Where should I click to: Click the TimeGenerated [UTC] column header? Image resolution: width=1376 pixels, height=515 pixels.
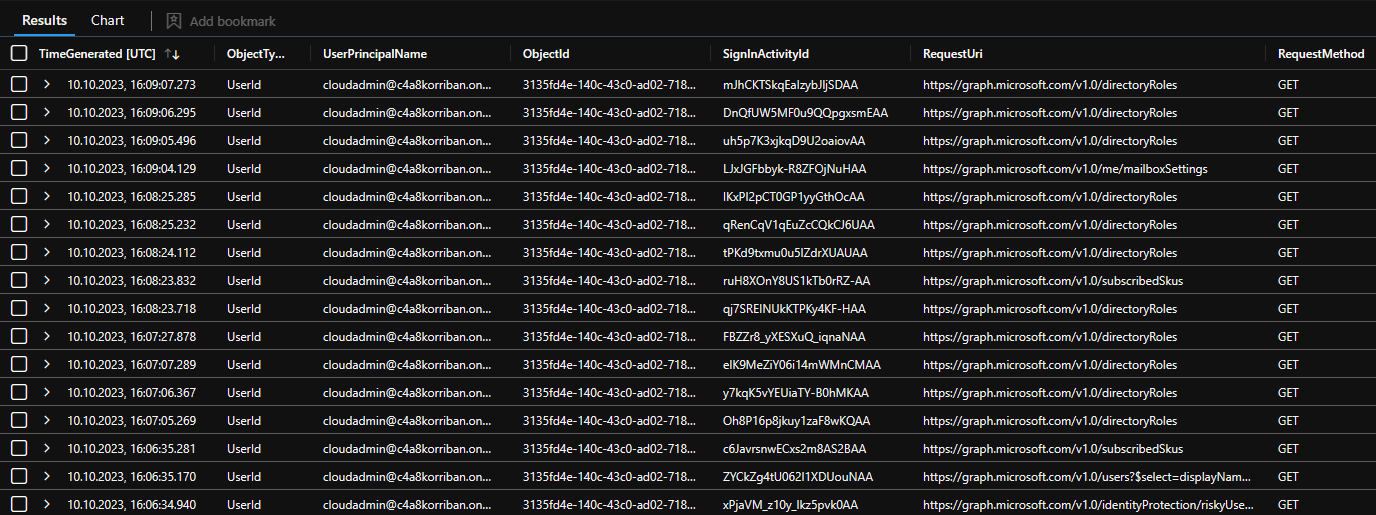[96, 54]
